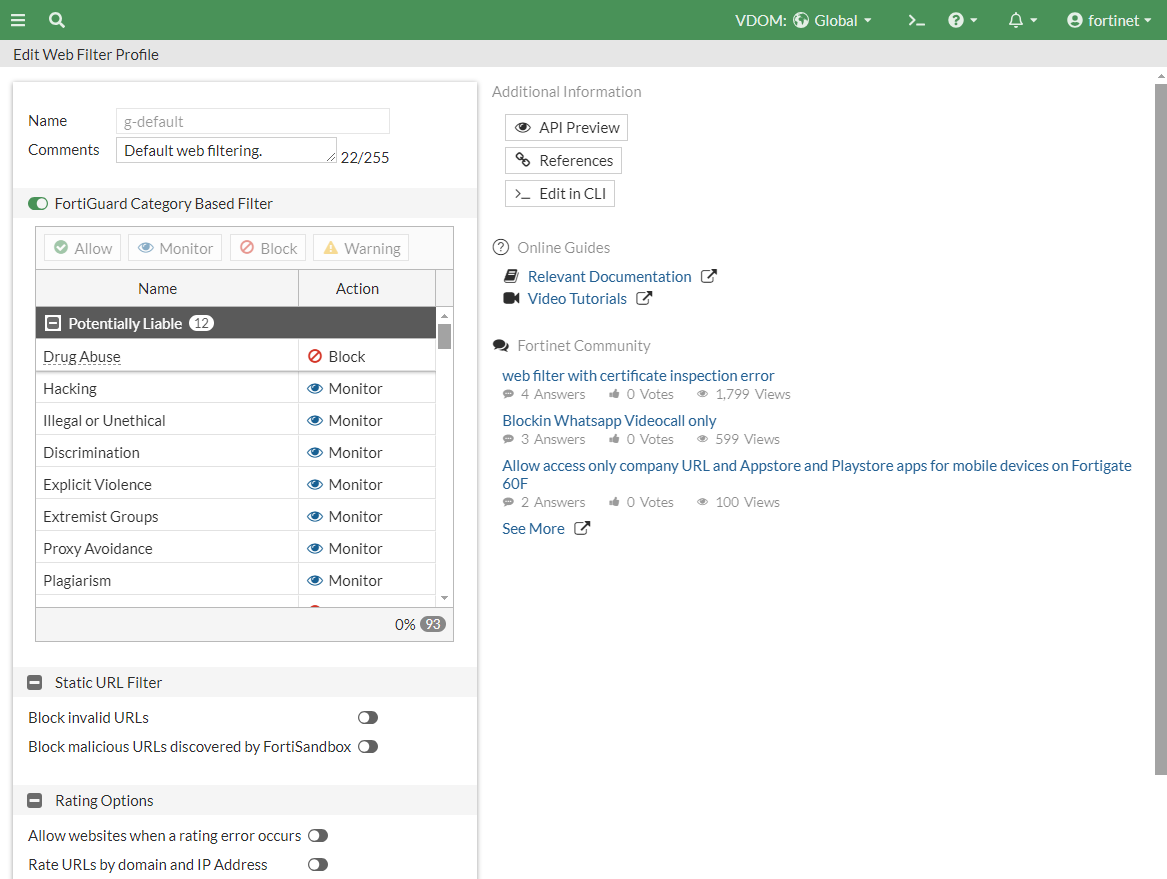Image resolution: width=1167 pixels, height=879 pixels.
Task: Collapse the Potentially Liable category group
Action: (x=53, y=322)
